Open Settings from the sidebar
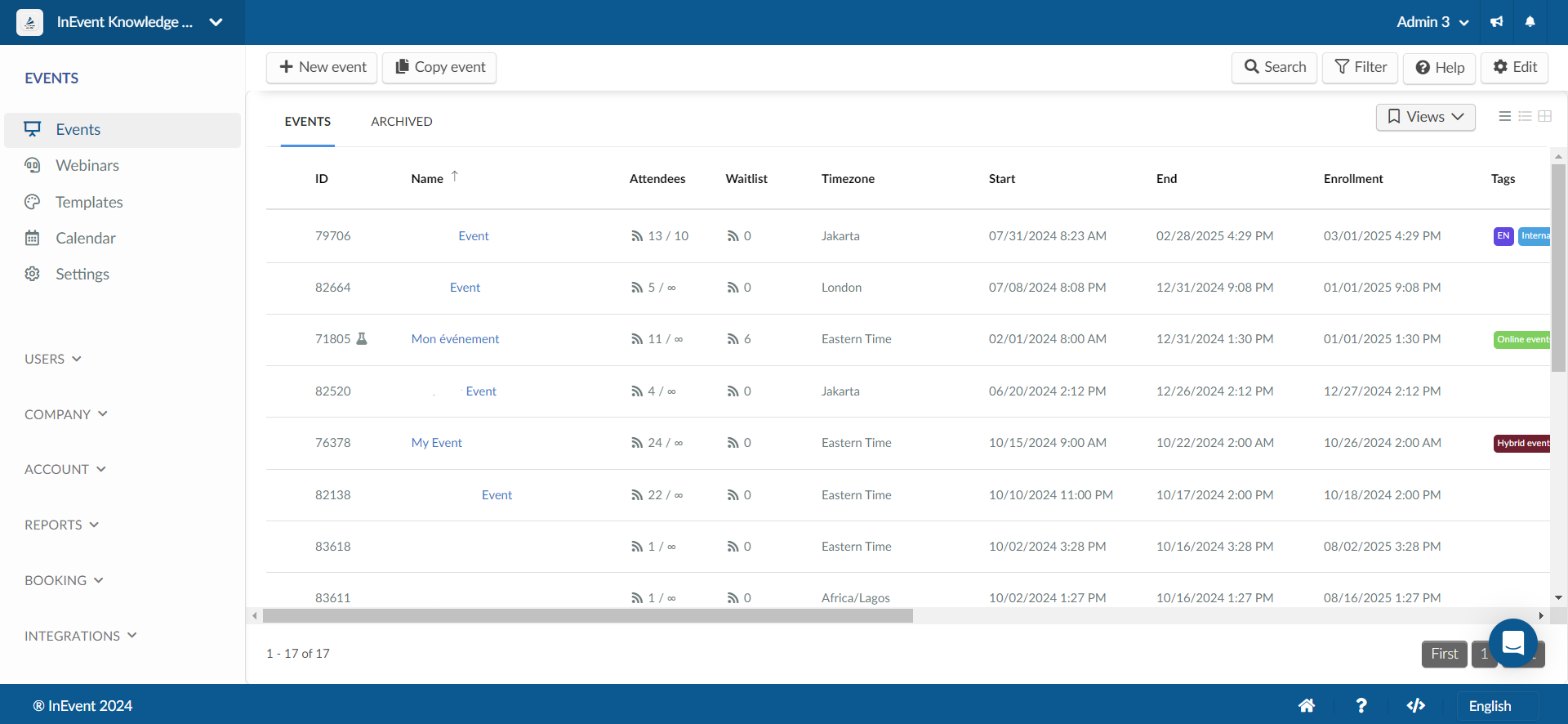The width and height of the screenshot is (1568, 724). pos(82,274)
